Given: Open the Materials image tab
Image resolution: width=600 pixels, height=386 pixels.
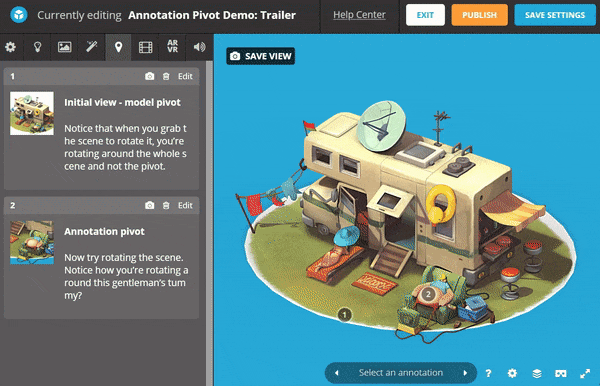Looking at the screenshot, I should 64,47.
